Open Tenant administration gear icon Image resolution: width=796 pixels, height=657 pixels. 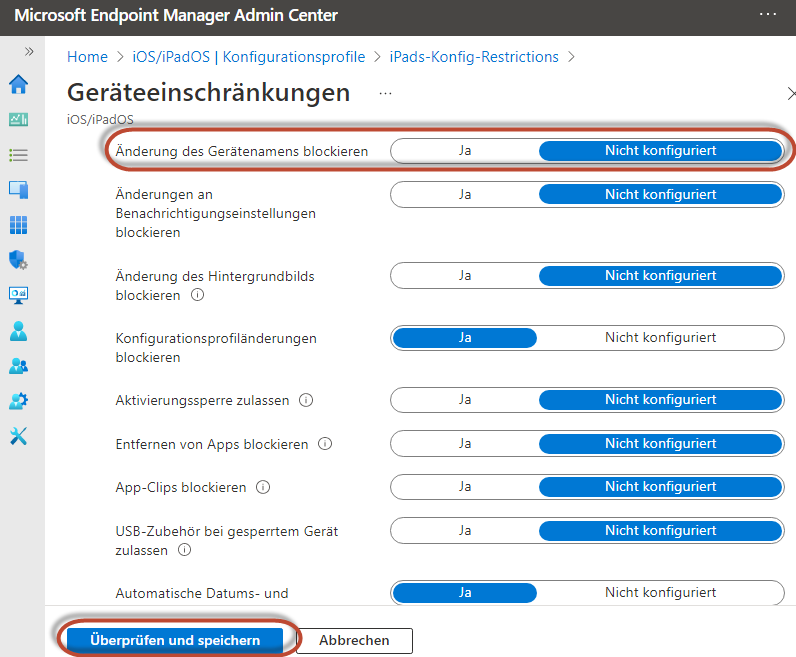click(x=18, y=401)
